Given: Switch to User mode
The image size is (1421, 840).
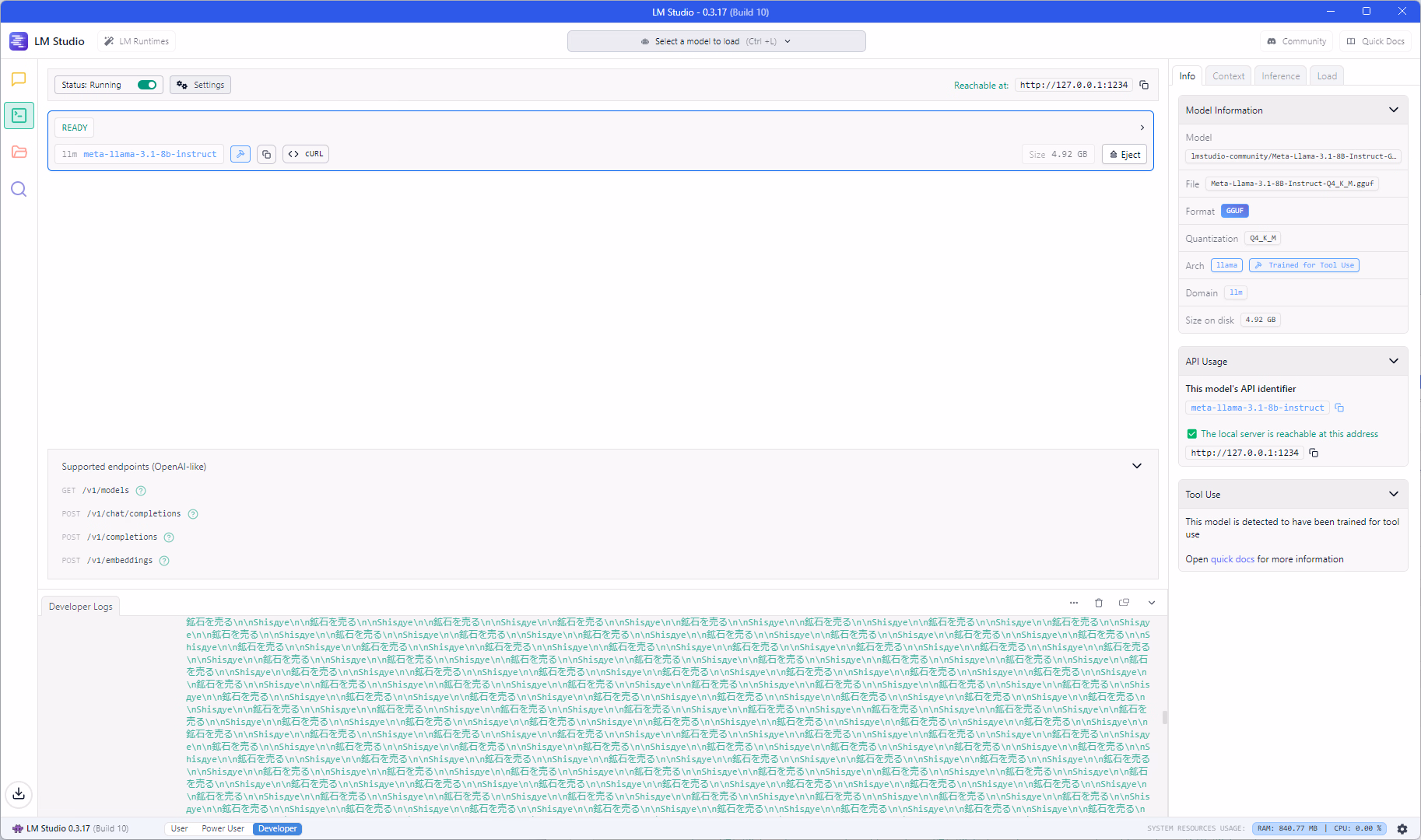Looking at the screenshot, I should pyautogui.click(x=179, y=829).
